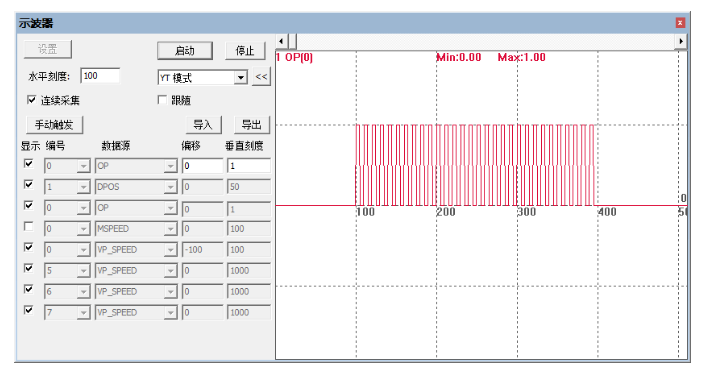Enable the 跟随 follow checkbox
Screen dimensions: 707x378
[162, 100]
